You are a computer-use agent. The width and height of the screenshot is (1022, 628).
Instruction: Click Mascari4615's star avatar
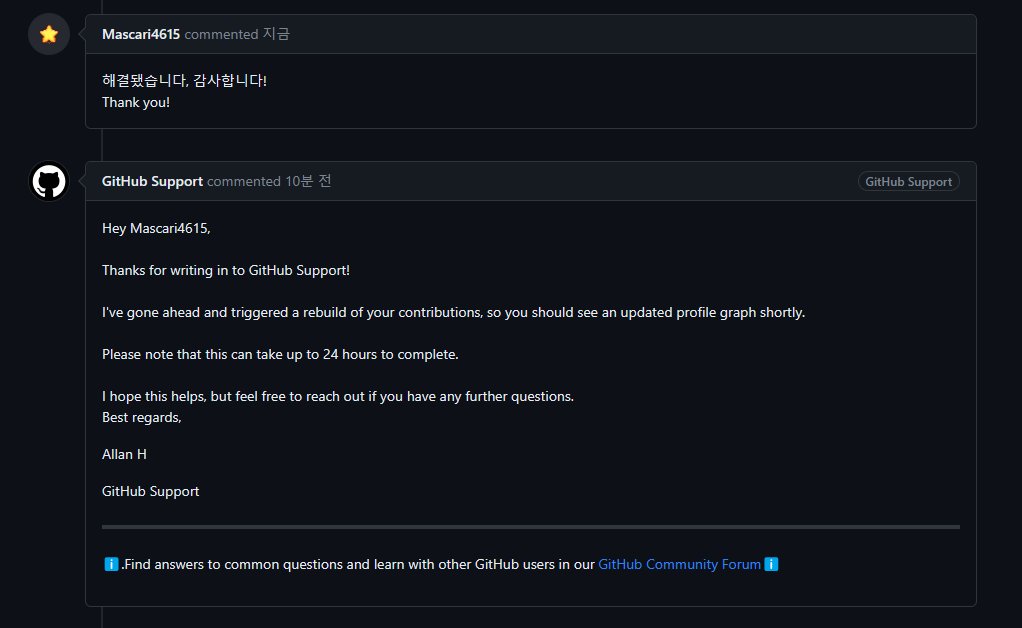coord(49,34)
